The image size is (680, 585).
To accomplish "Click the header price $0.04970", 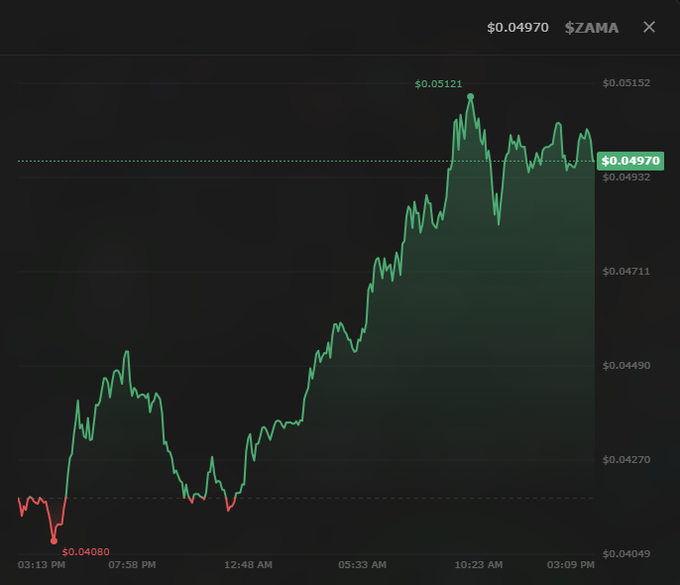I will pos(517,27).
